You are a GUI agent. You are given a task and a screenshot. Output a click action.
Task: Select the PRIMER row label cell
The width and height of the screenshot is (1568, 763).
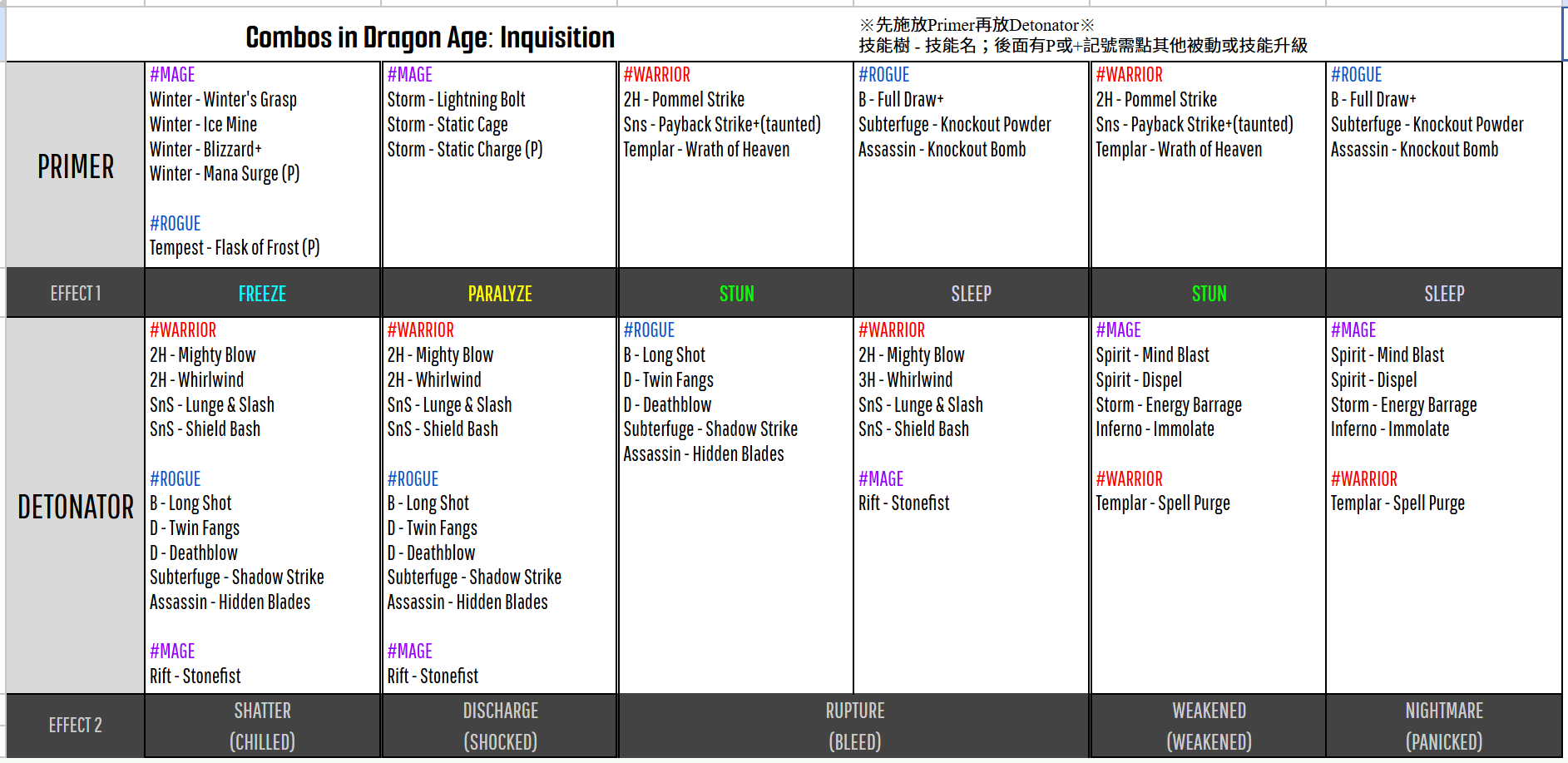[x=76, y=166]
